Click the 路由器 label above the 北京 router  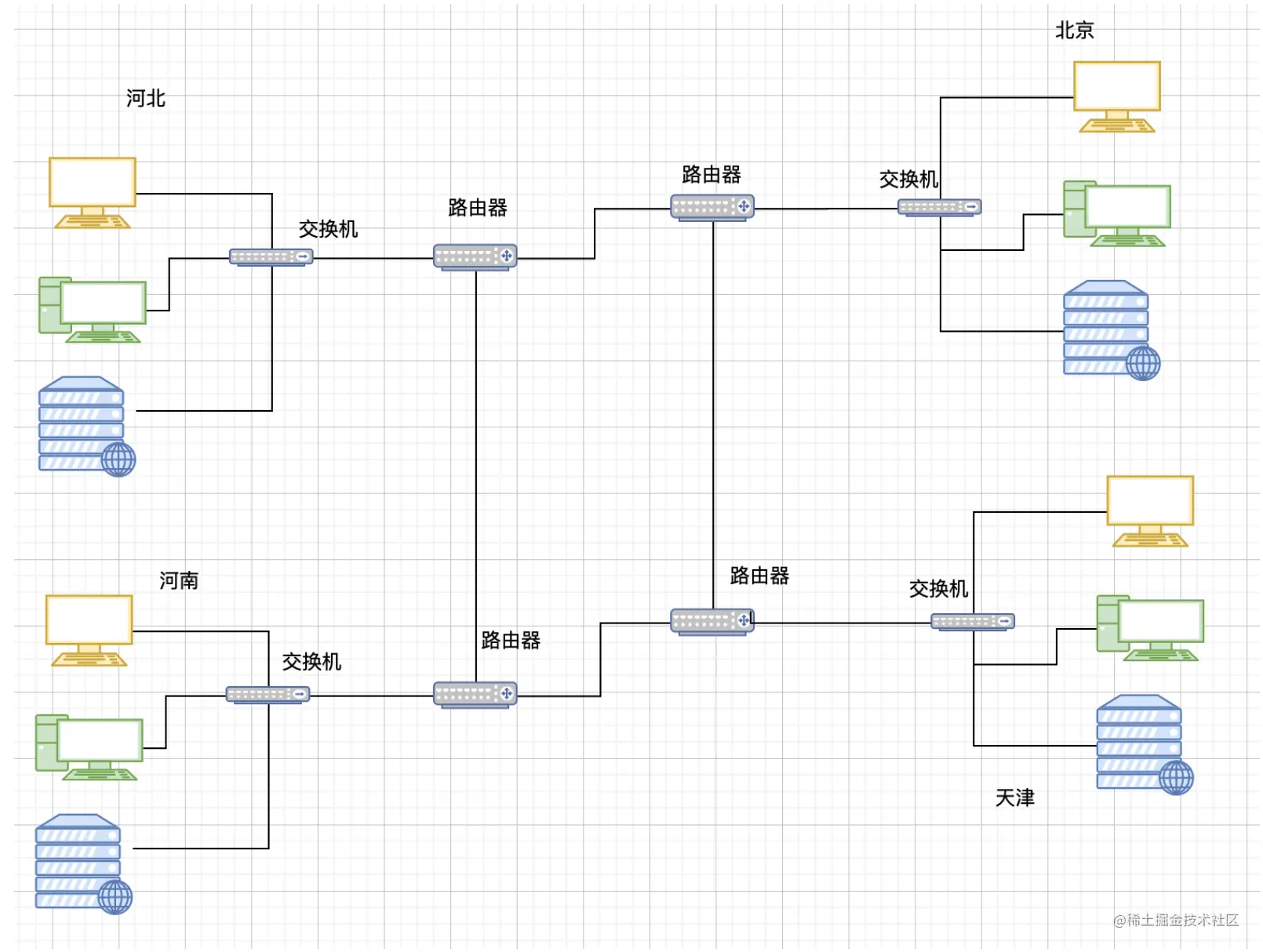pos(712,174)
